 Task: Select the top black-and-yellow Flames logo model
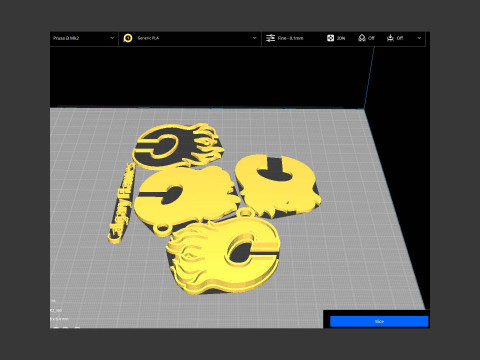click(x=178, y=146)
